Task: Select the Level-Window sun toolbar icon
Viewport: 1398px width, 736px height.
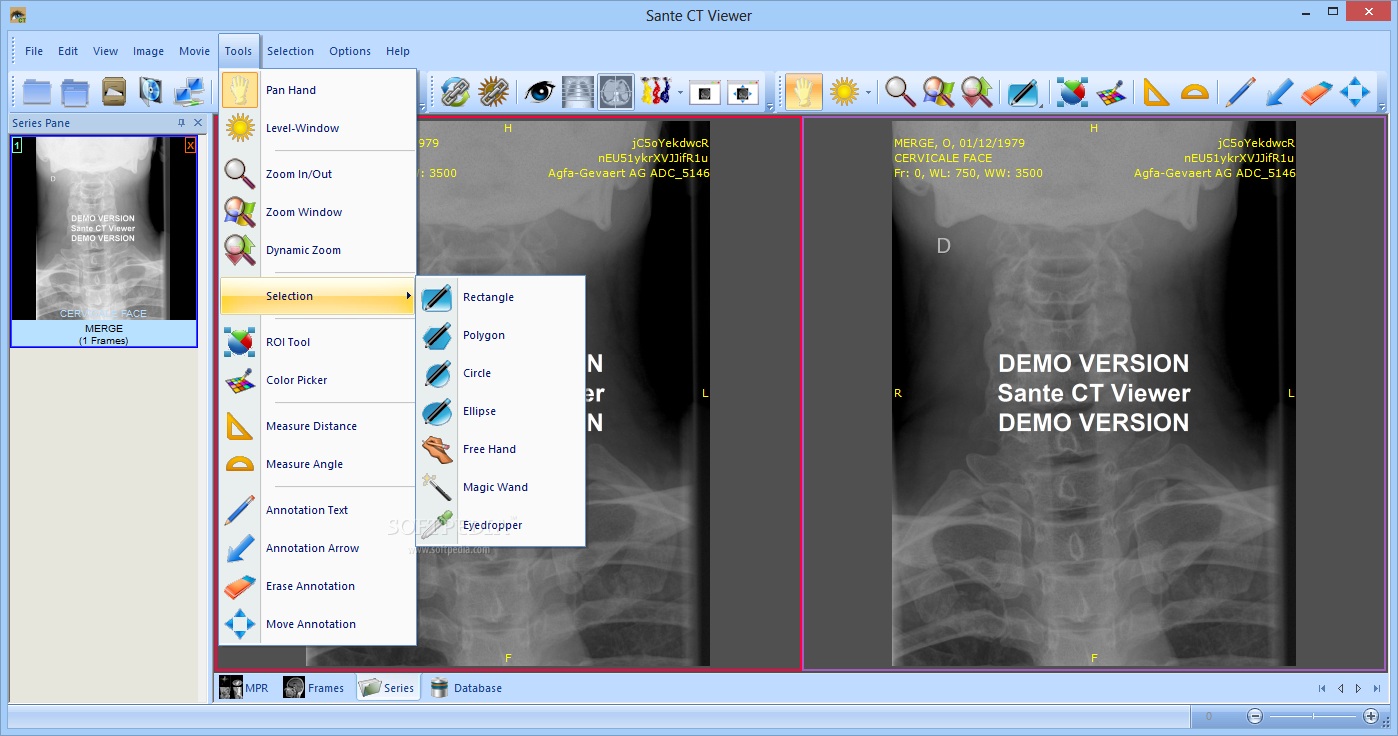Action: point(844,92)
